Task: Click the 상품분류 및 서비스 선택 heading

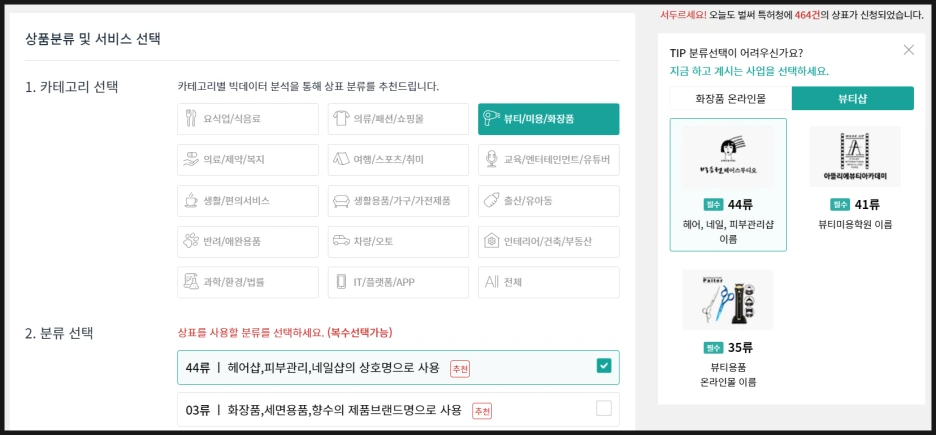Action: click(x=93, y=39)
